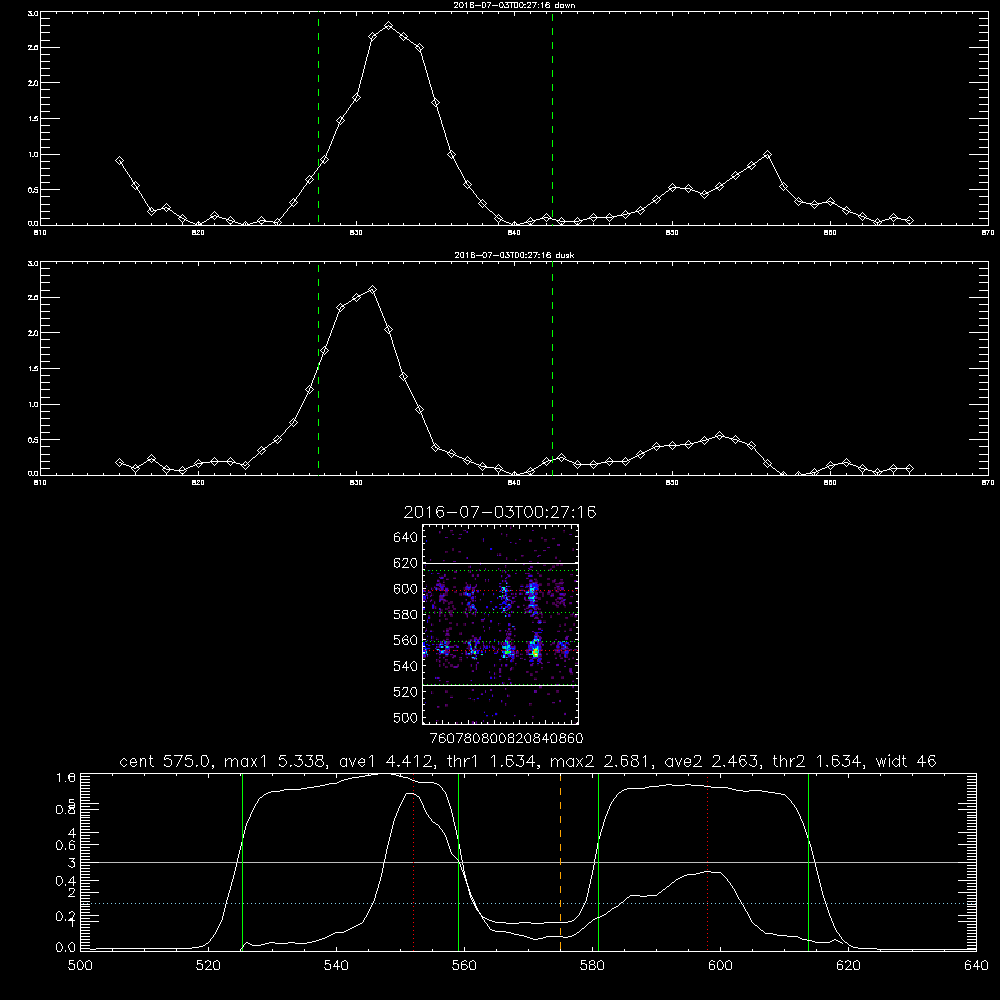Click the '640' y-axis label beside spectrogram
1000x1000 pixels.
(x=406, y=537)
